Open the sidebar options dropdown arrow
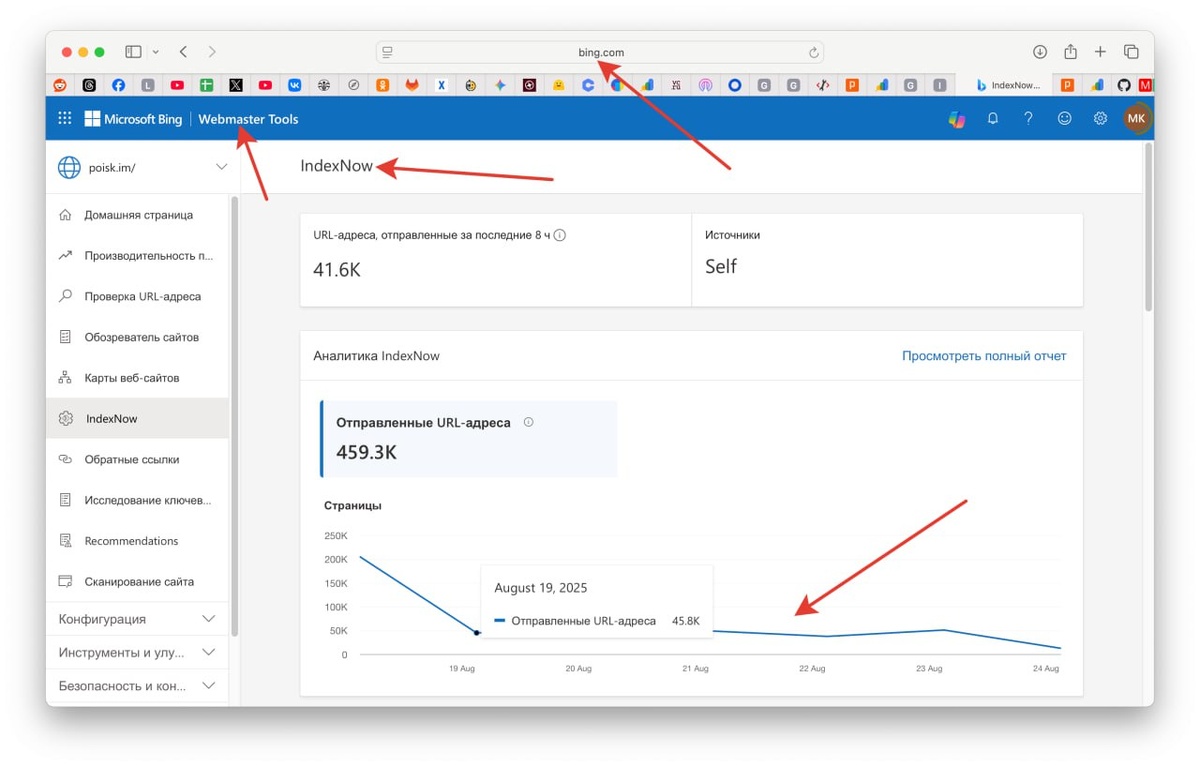 click(x=156, y=52)
